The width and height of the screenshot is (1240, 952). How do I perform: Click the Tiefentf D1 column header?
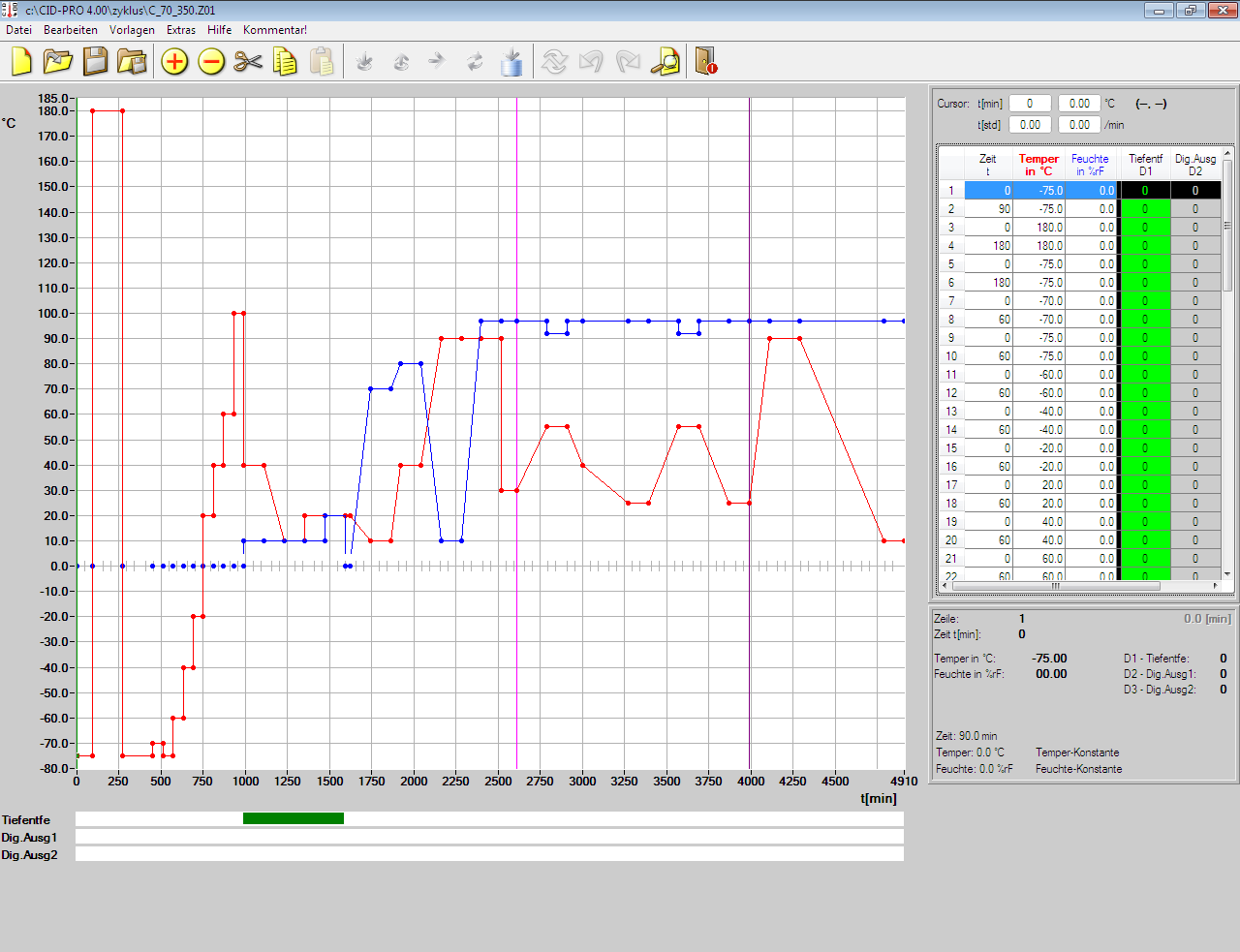coord(1145,165)
